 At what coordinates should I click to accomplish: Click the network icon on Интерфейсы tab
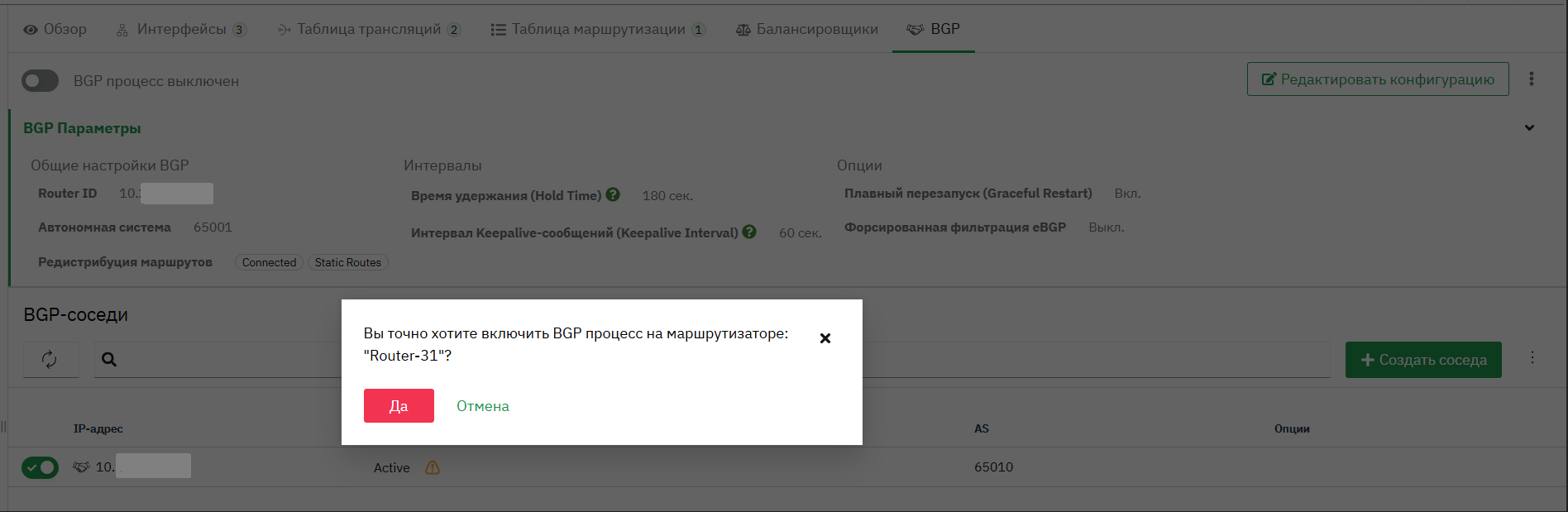122,30
